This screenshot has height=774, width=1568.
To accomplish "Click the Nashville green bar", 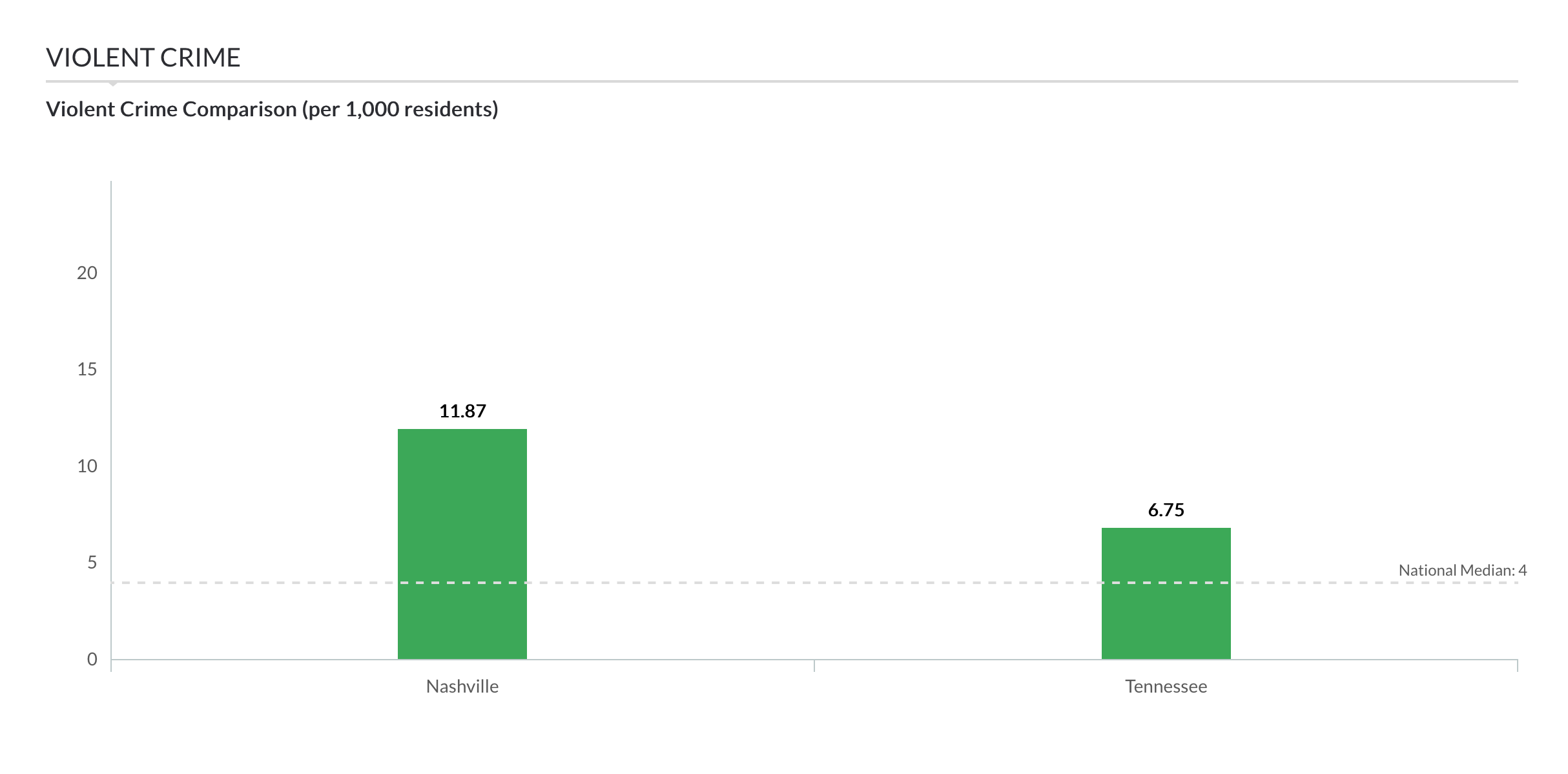I will point(462,544).
